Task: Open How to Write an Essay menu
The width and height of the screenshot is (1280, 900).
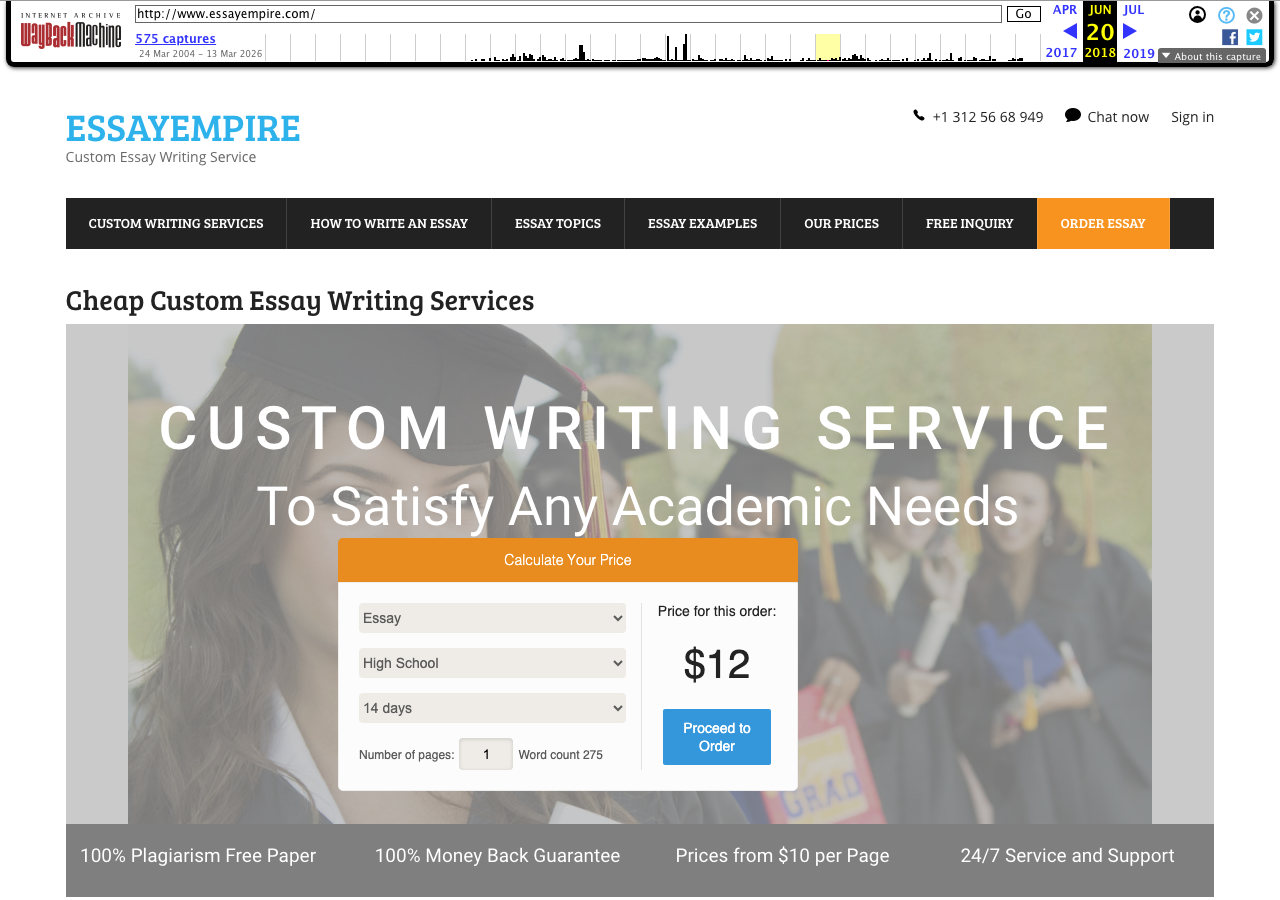Action: tap(389, 223)
